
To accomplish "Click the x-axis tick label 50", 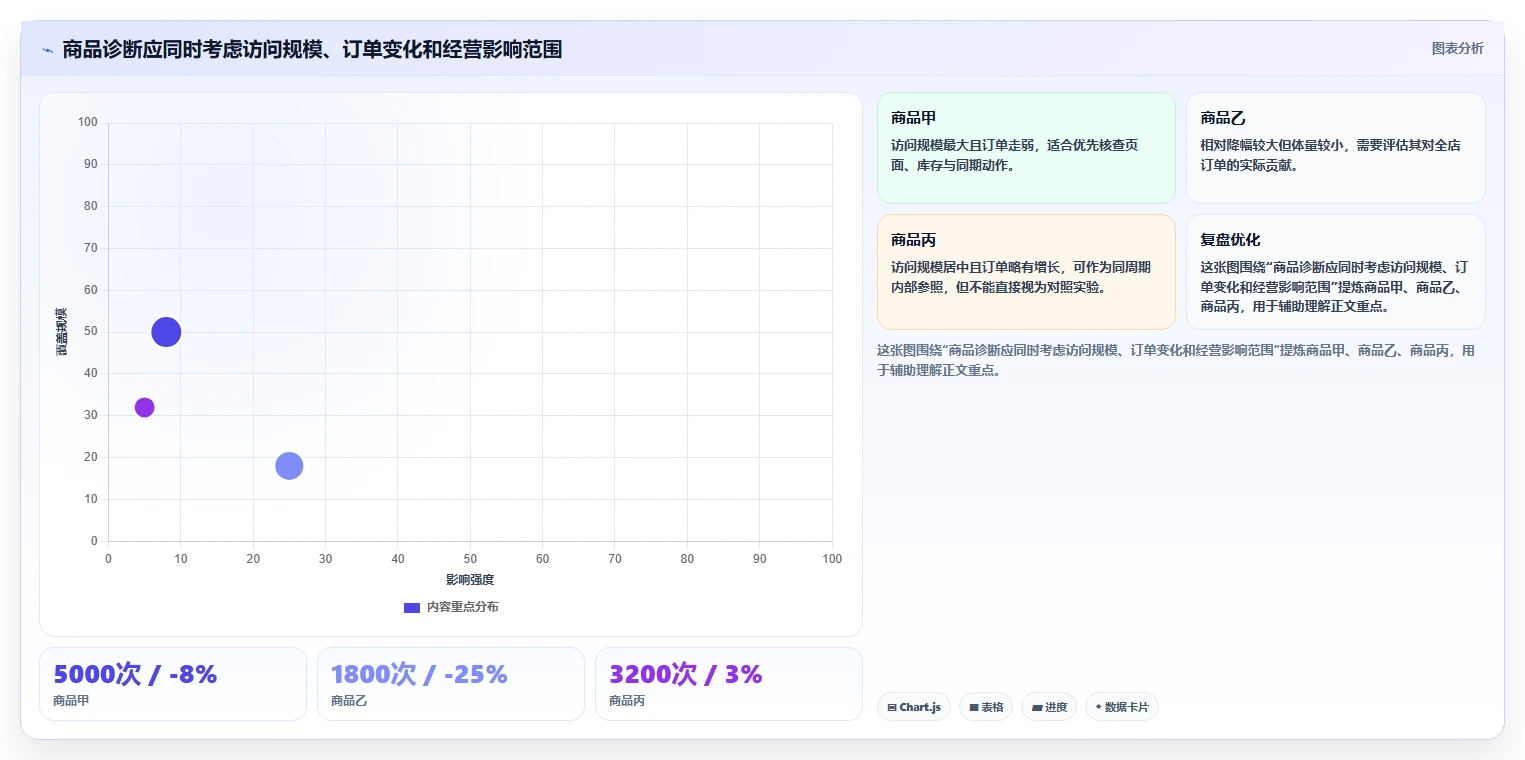I will tap(470, 559).
